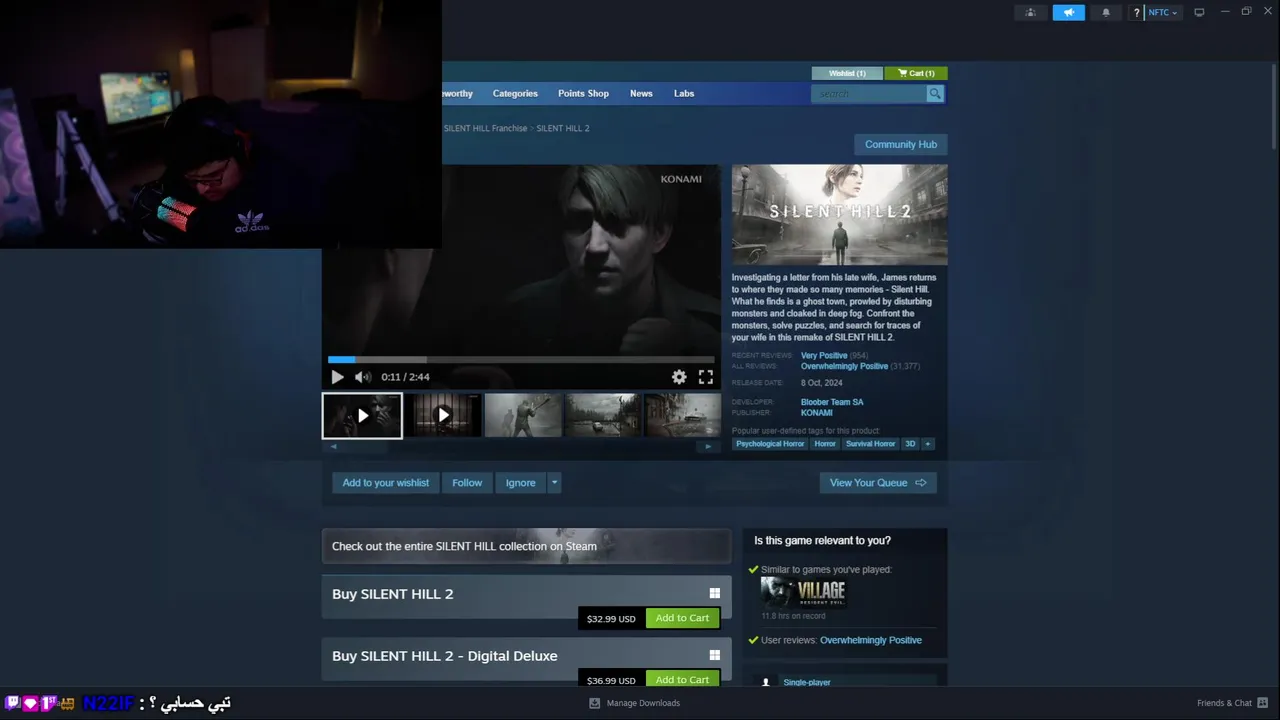Click the Ignore button
This screenshot has width=1280, height=720.
point(520,483)
